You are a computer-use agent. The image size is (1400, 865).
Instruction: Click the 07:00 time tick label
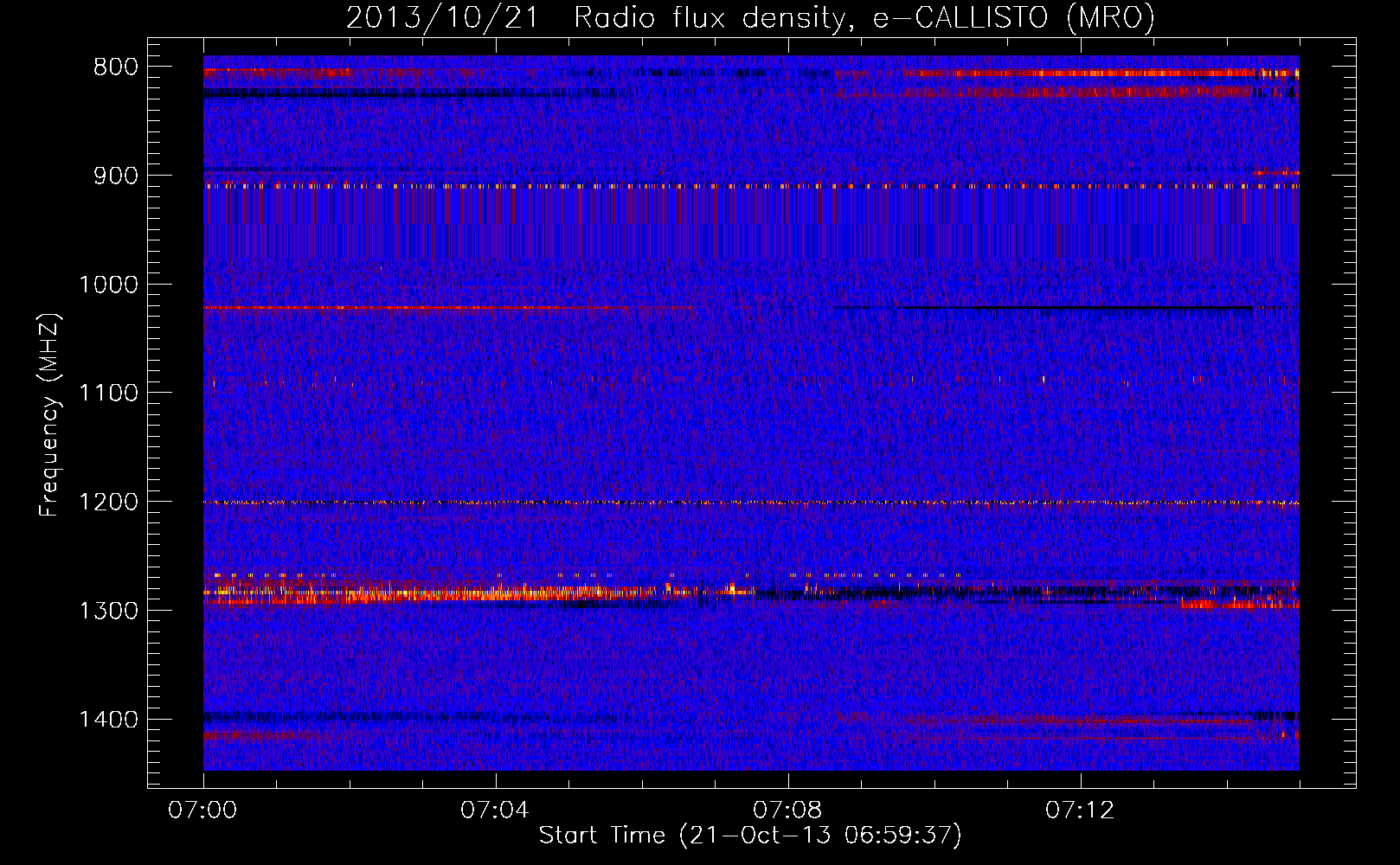(203, 811)
